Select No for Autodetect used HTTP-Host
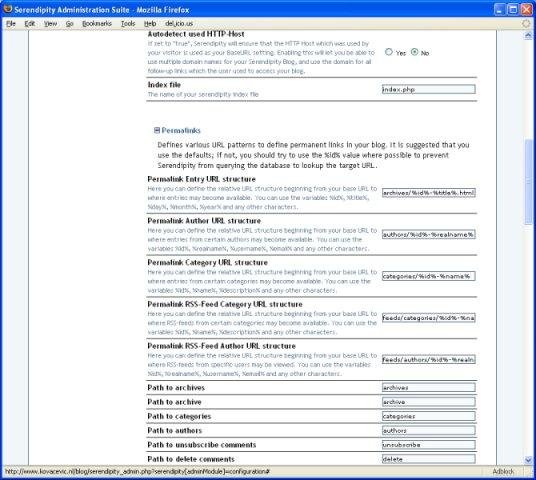The height and width of the screenshot is (480, 536). point(415,52)
